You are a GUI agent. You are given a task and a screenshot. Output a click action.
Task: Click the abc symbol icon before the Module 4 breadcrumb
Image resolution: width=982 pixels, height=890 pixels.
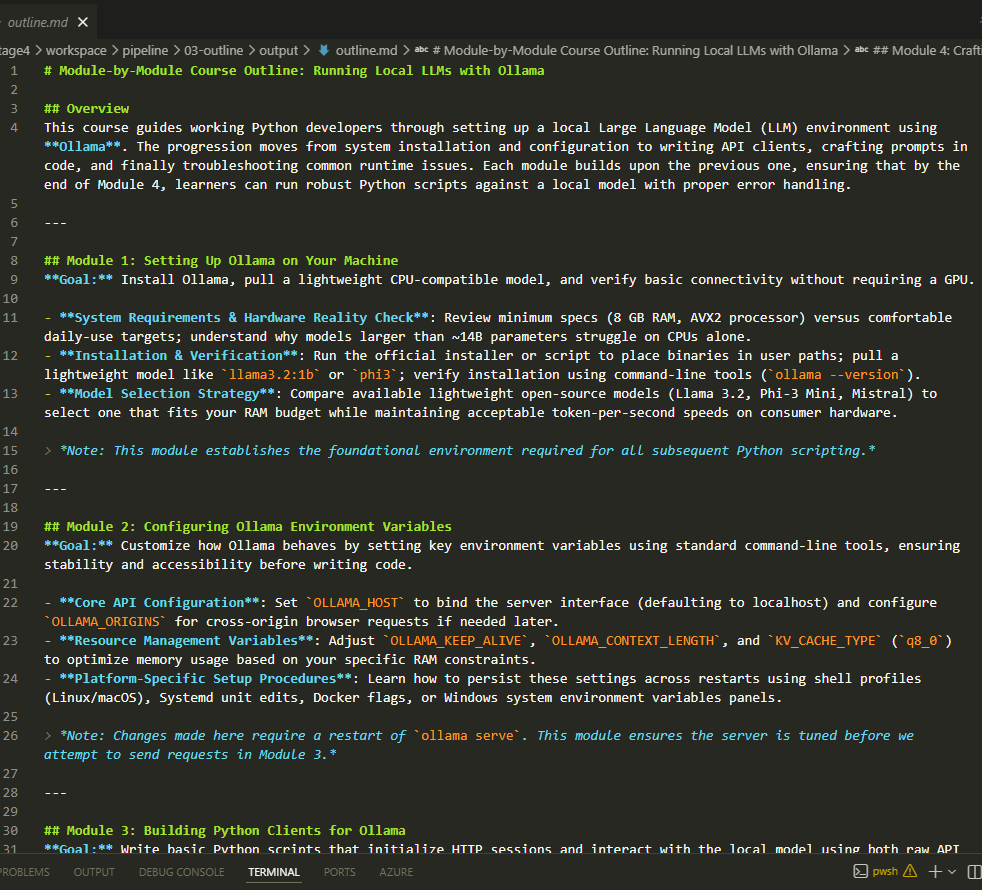(x=861, y=50)
